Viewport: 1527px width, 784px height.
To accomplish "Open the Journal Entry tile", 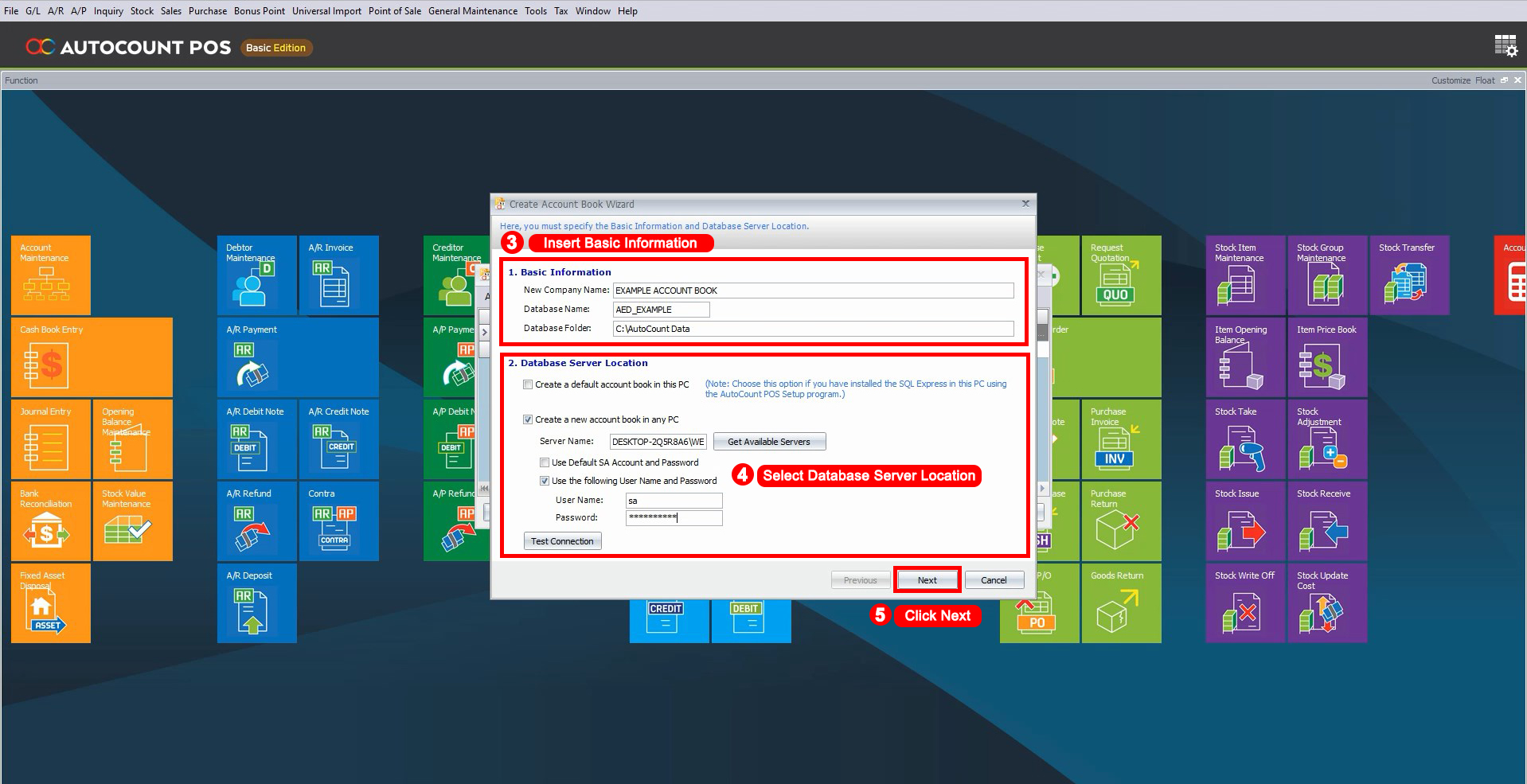I will [51, 439].
